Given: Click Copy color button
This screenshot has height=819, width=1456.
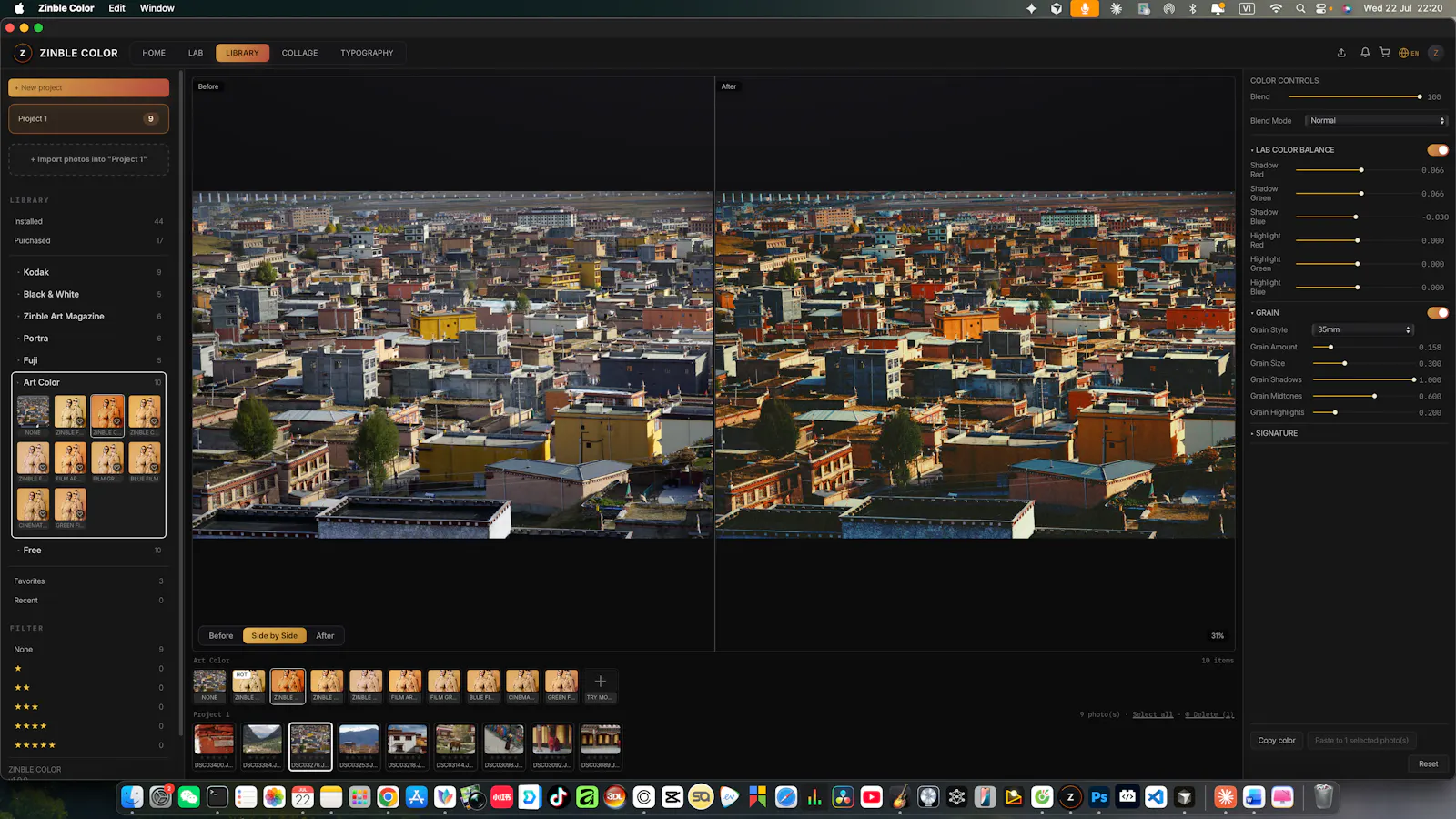Looking at the screenshot, I should tap(1277, 741).
